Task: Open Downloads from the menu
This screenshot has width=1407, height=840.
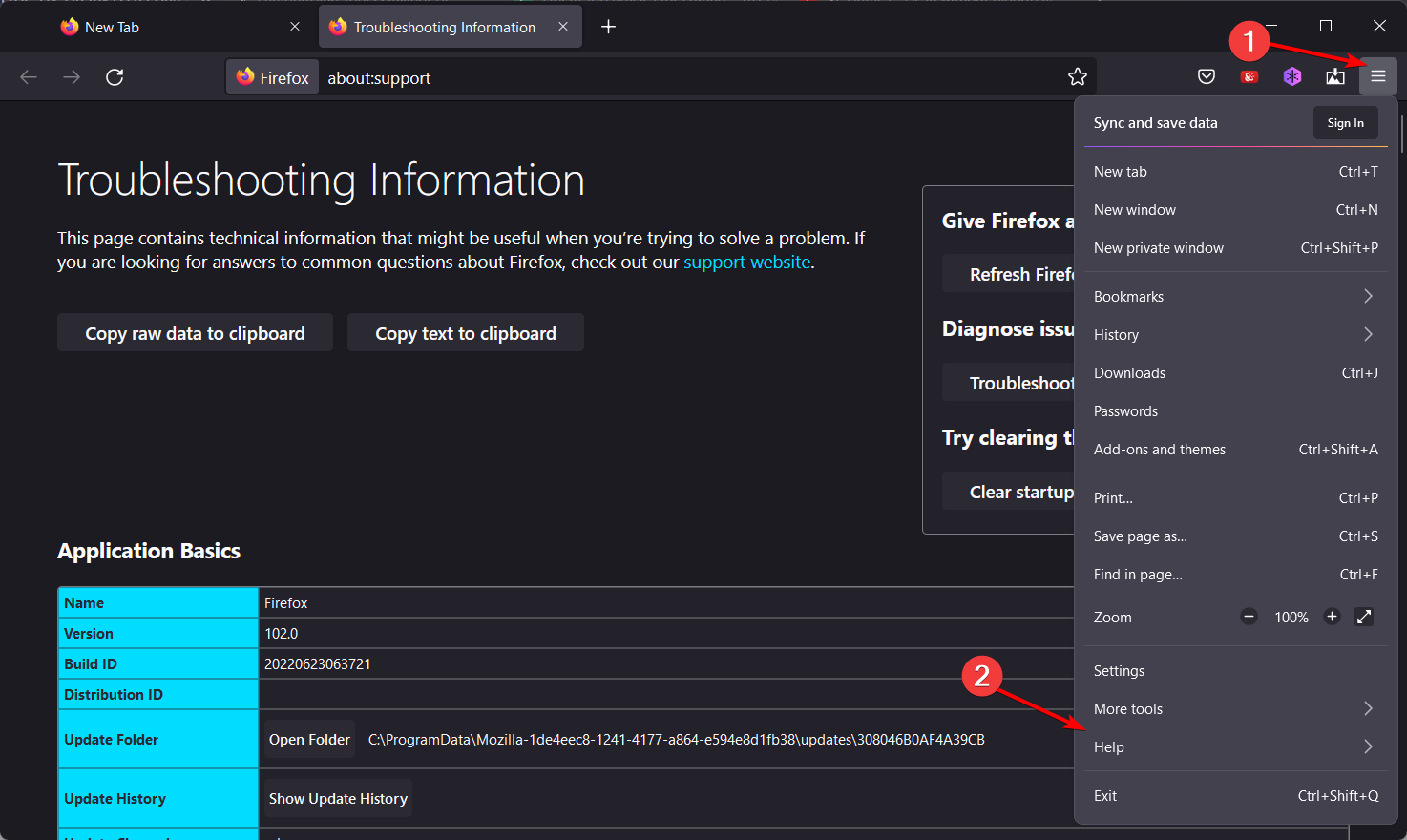Action: point(1236,373)
